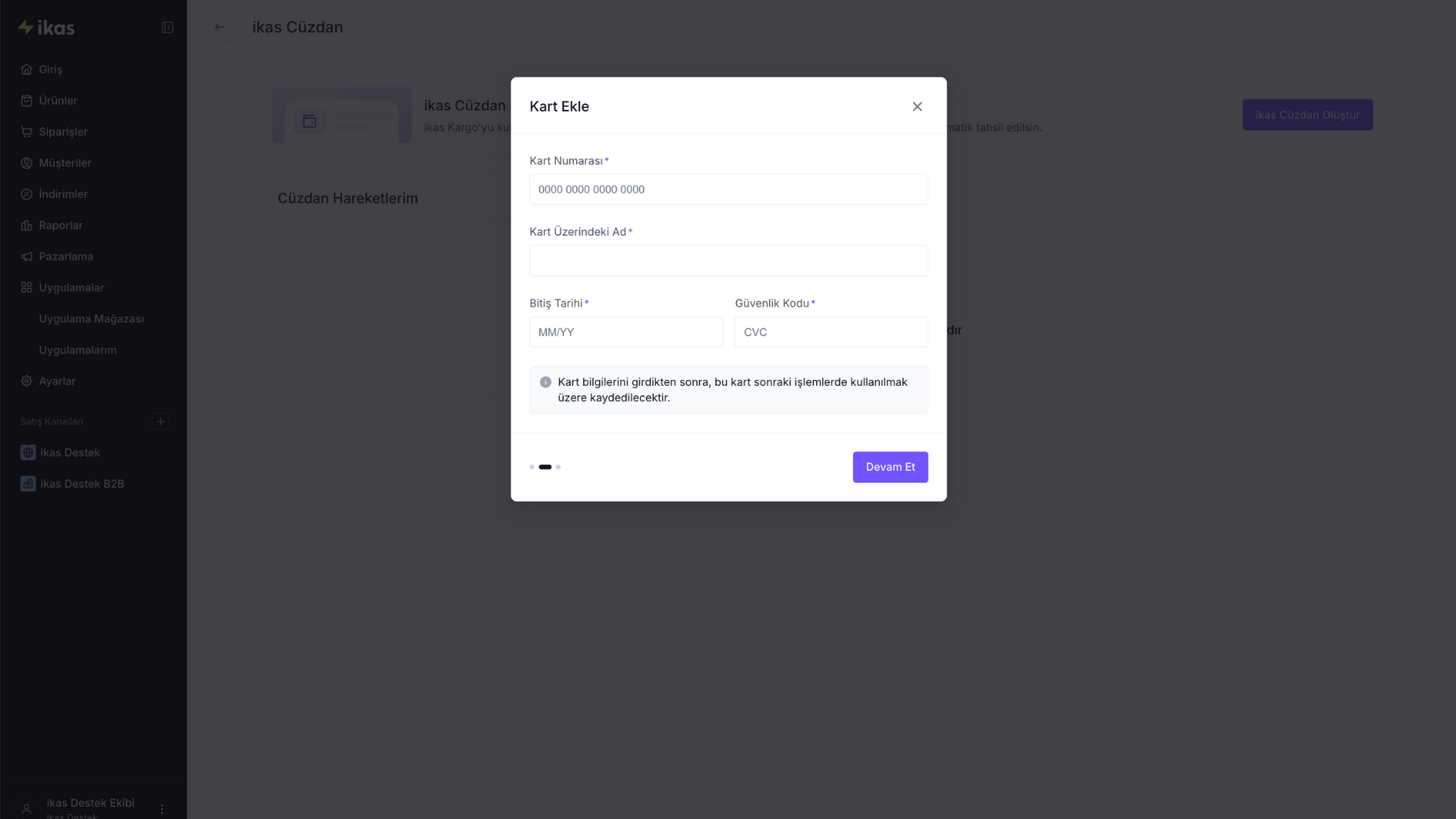Click the Raporlar chart icon
This screenshot has width=1456, height=819.
[x=27, y=225]
